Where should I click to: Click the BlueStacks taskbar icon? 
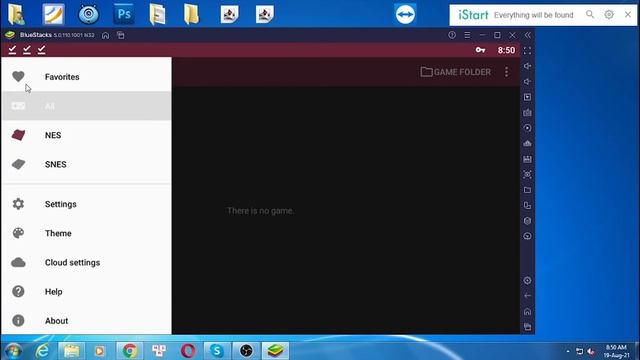(275, 351)
